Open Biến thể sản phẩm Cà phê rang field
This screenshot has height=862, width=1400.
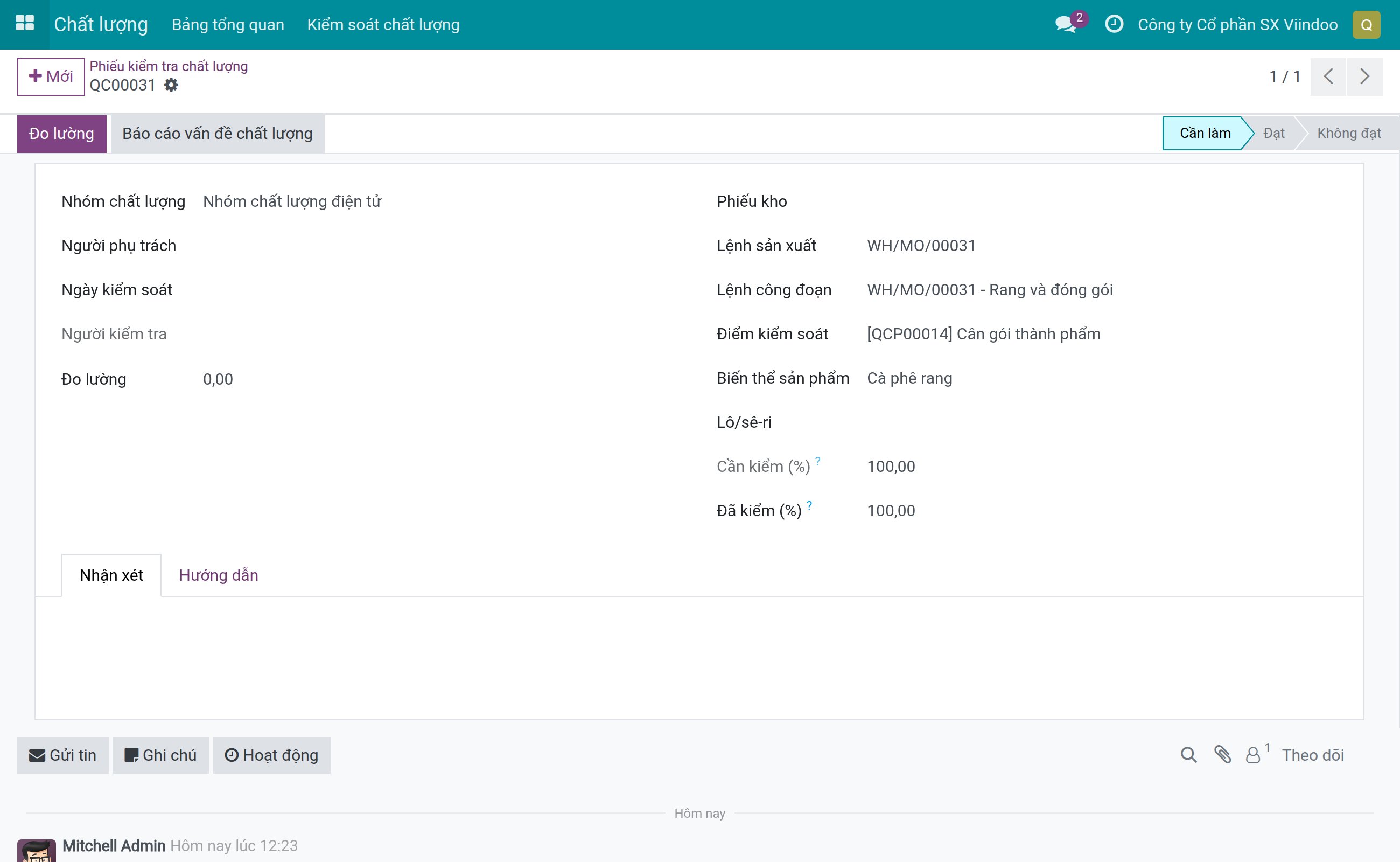[x=909, y=378]
